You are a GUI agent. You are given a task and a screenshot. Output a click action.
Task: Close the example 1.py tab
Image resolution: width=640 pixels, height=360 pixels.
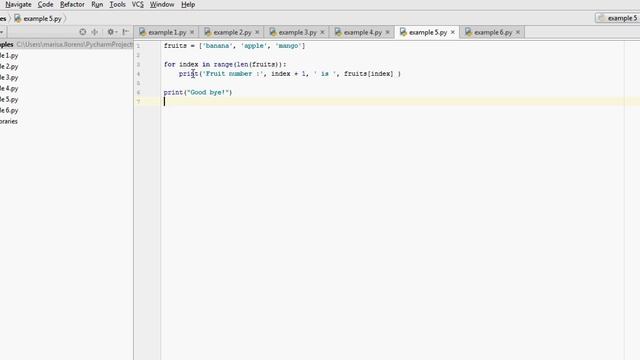(192, 32)
